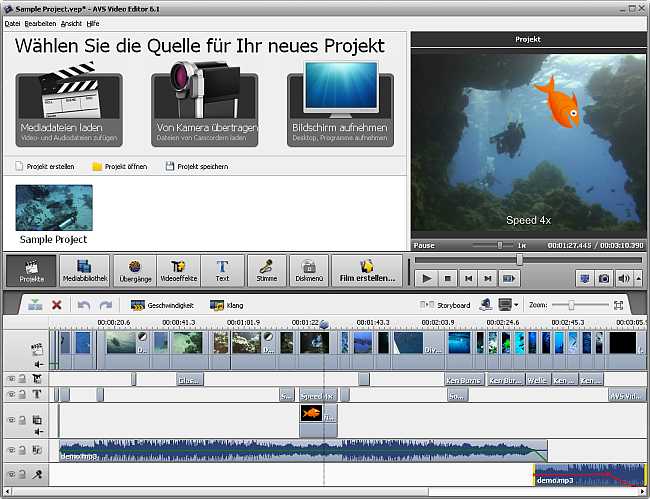Click the timeline playhead marker

[x=324, y=325]
